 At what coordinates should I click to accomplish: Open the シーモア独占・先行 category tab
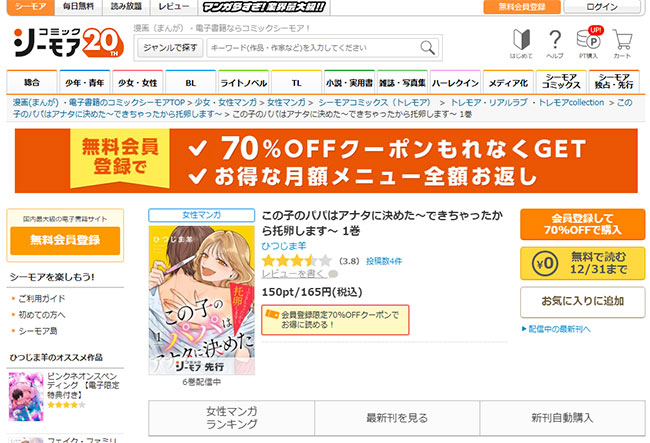click(x=614, y=82)
